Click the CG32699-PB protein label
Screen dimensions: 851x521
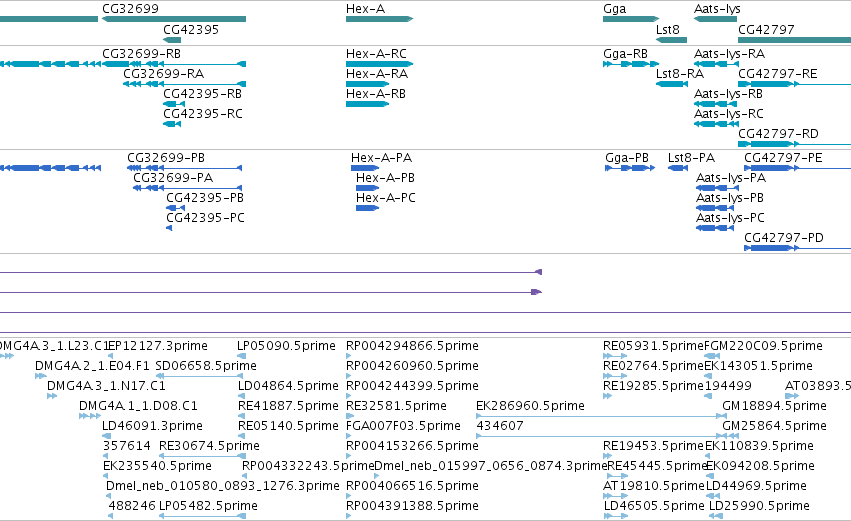[x=166, y=158]
